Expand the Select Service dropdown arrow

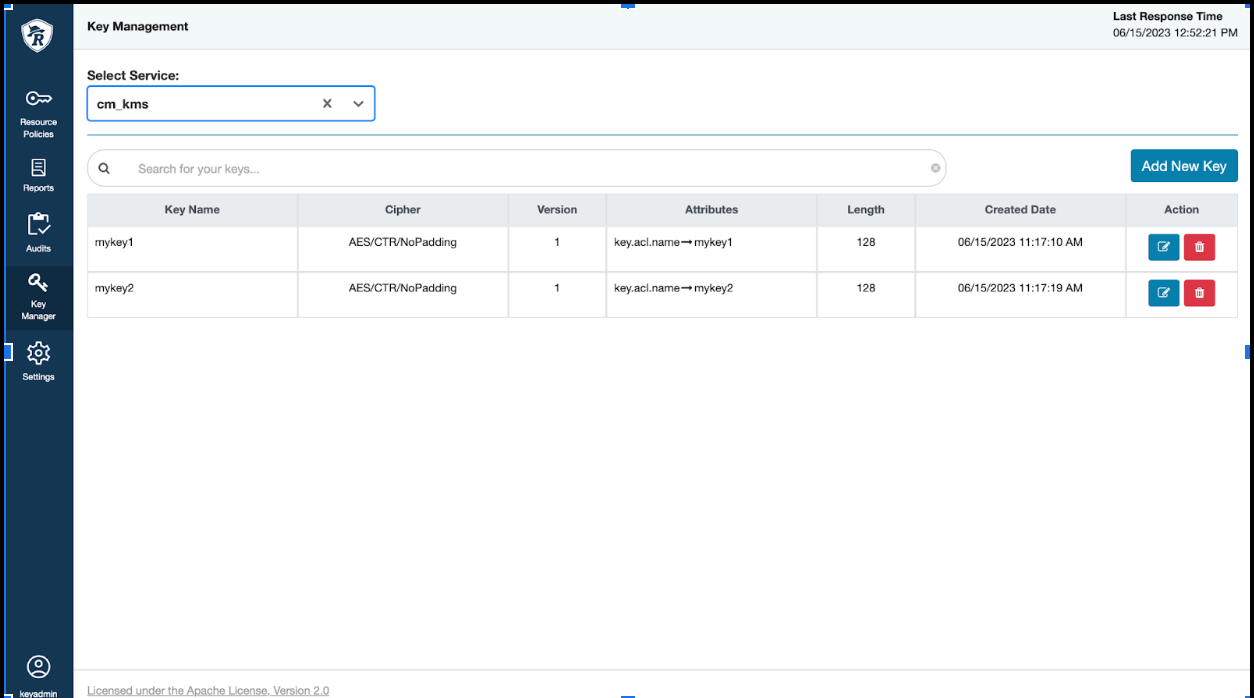point(358,104)
